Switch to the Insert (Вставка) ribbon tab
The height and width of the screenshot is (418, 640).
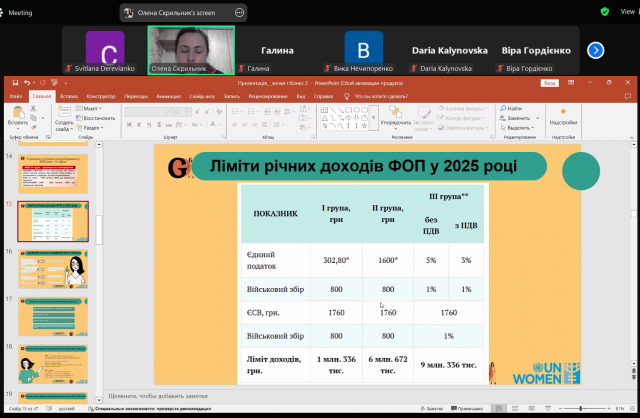pyautogui.click(x=69, y=96)
